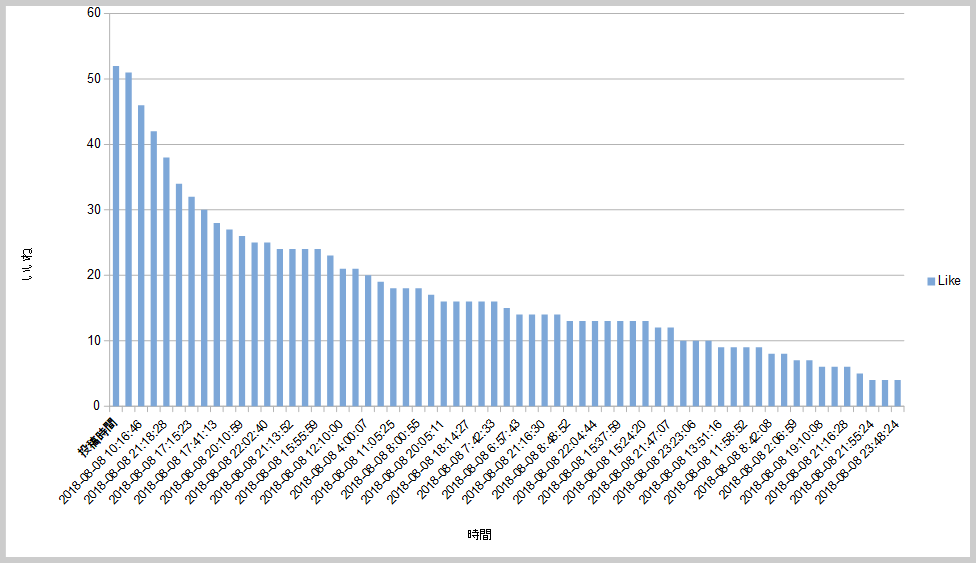This screenshot has height=563, width=976.
Task: Select x-axis label '2018-08-08 10:16:46'
Action: tap(100, 461)
